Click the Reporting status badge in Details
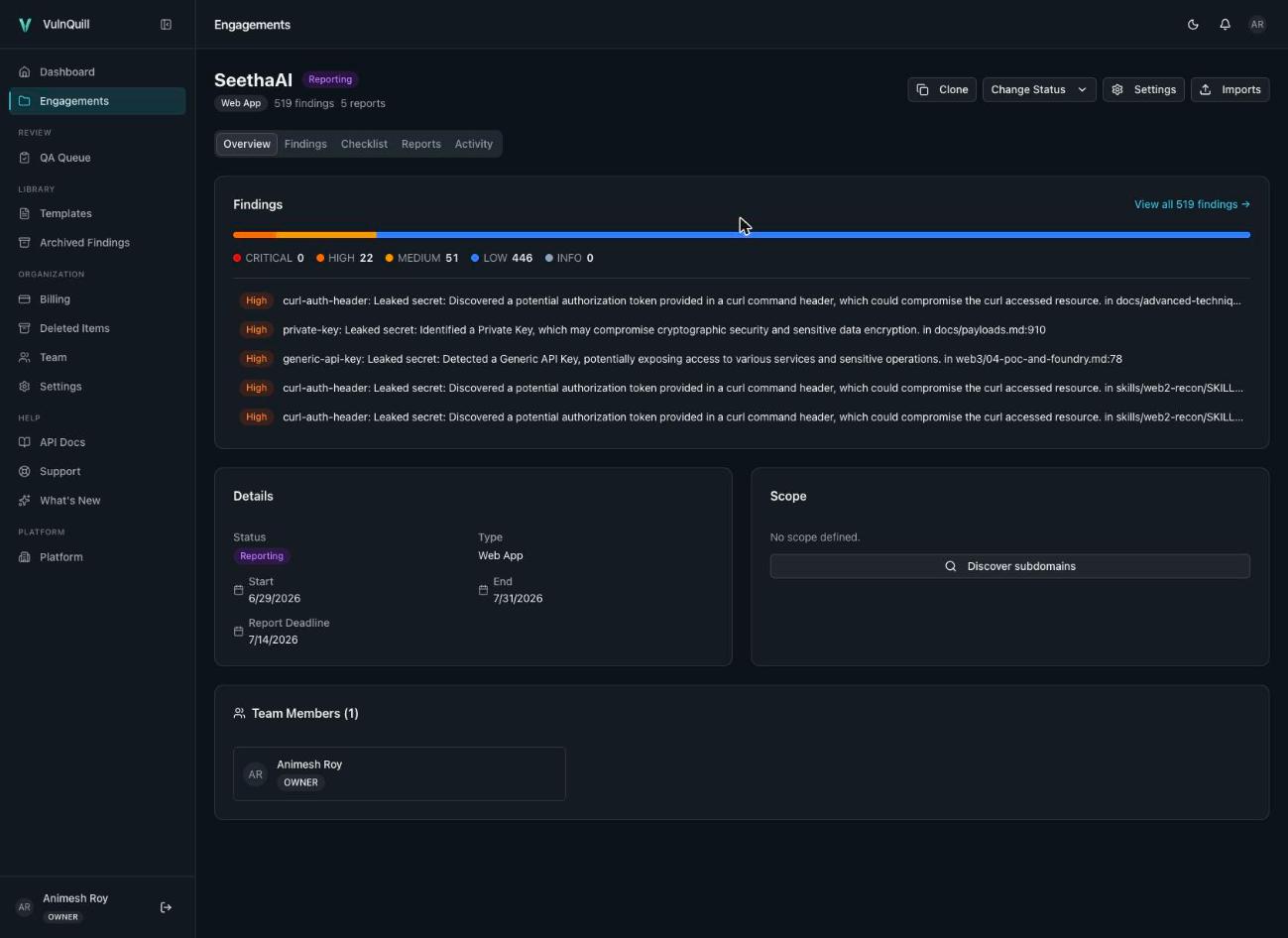The width and height of the screenshot is (1288, 938). (x=262, y=556)
